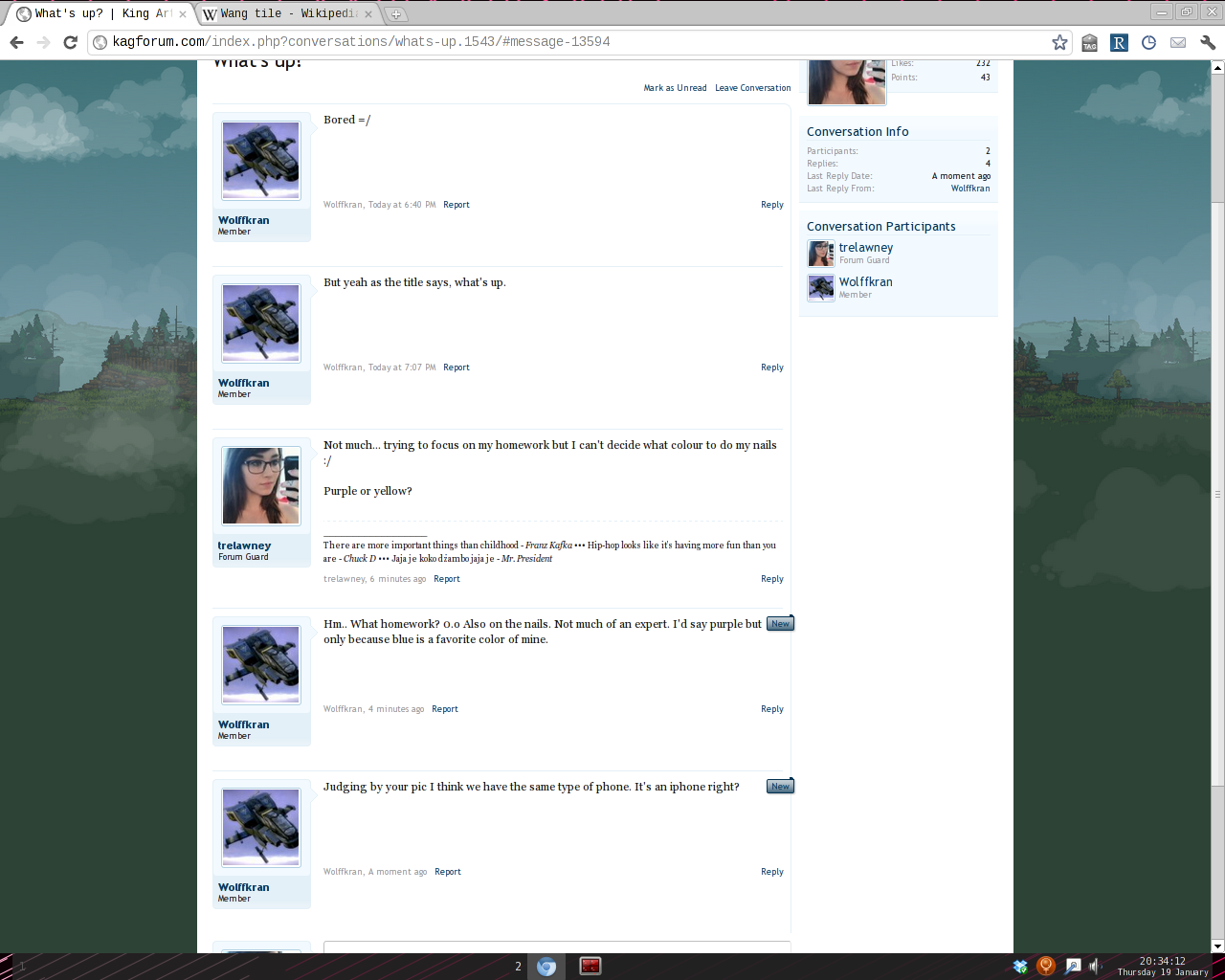This screenshot has width=1225, height=980.
Task: Bookmark this page with the star icon
Action: click(1059, 42)
